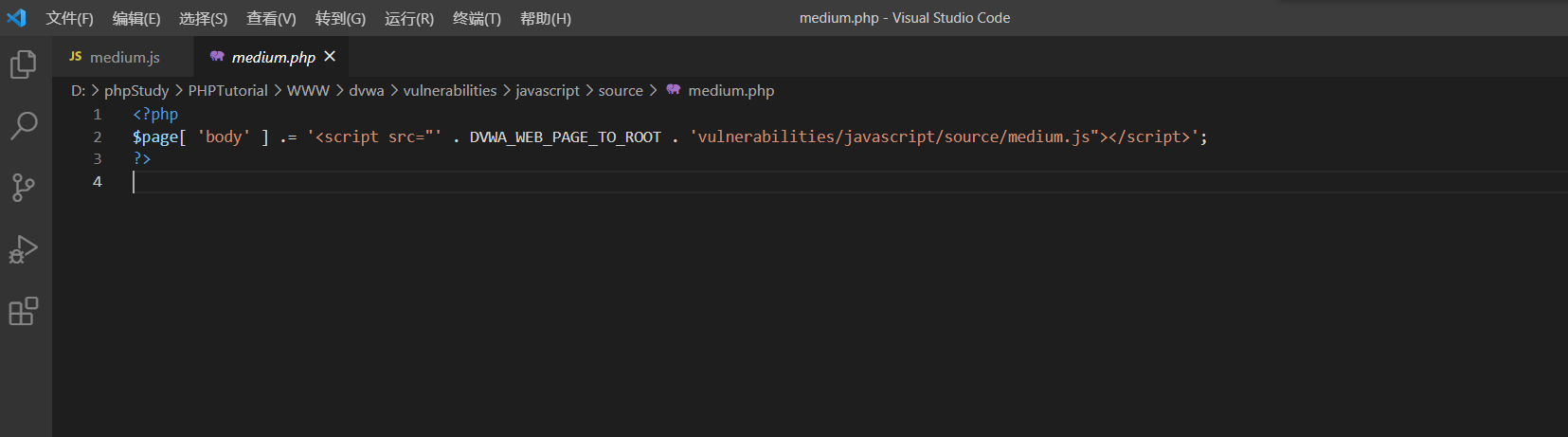This screenshot has height=437, width=1568.
Task: Open the Run and Debug view icon
Action: point(24,249)
